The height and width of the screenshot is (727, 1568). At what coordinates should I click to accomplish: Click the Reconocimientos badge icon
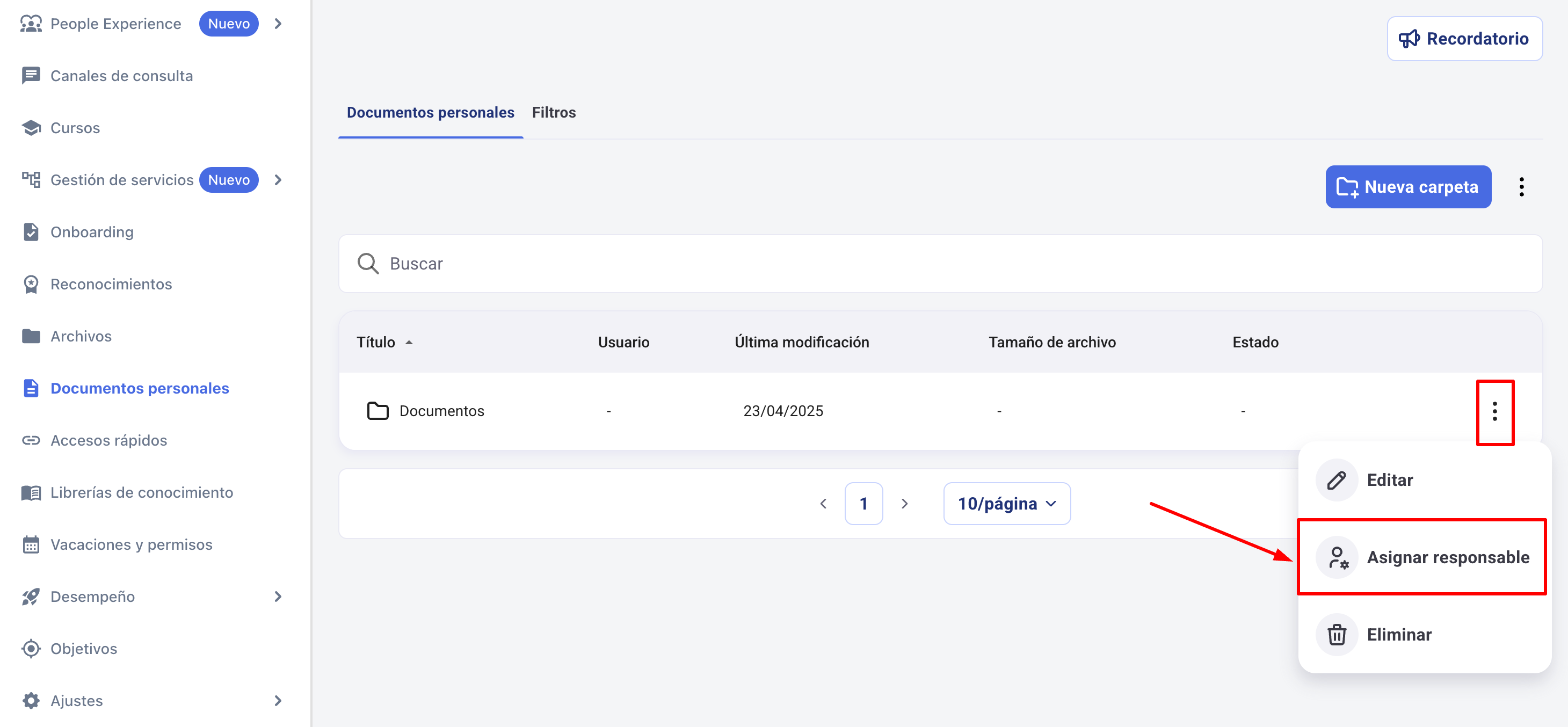[31, 285]
